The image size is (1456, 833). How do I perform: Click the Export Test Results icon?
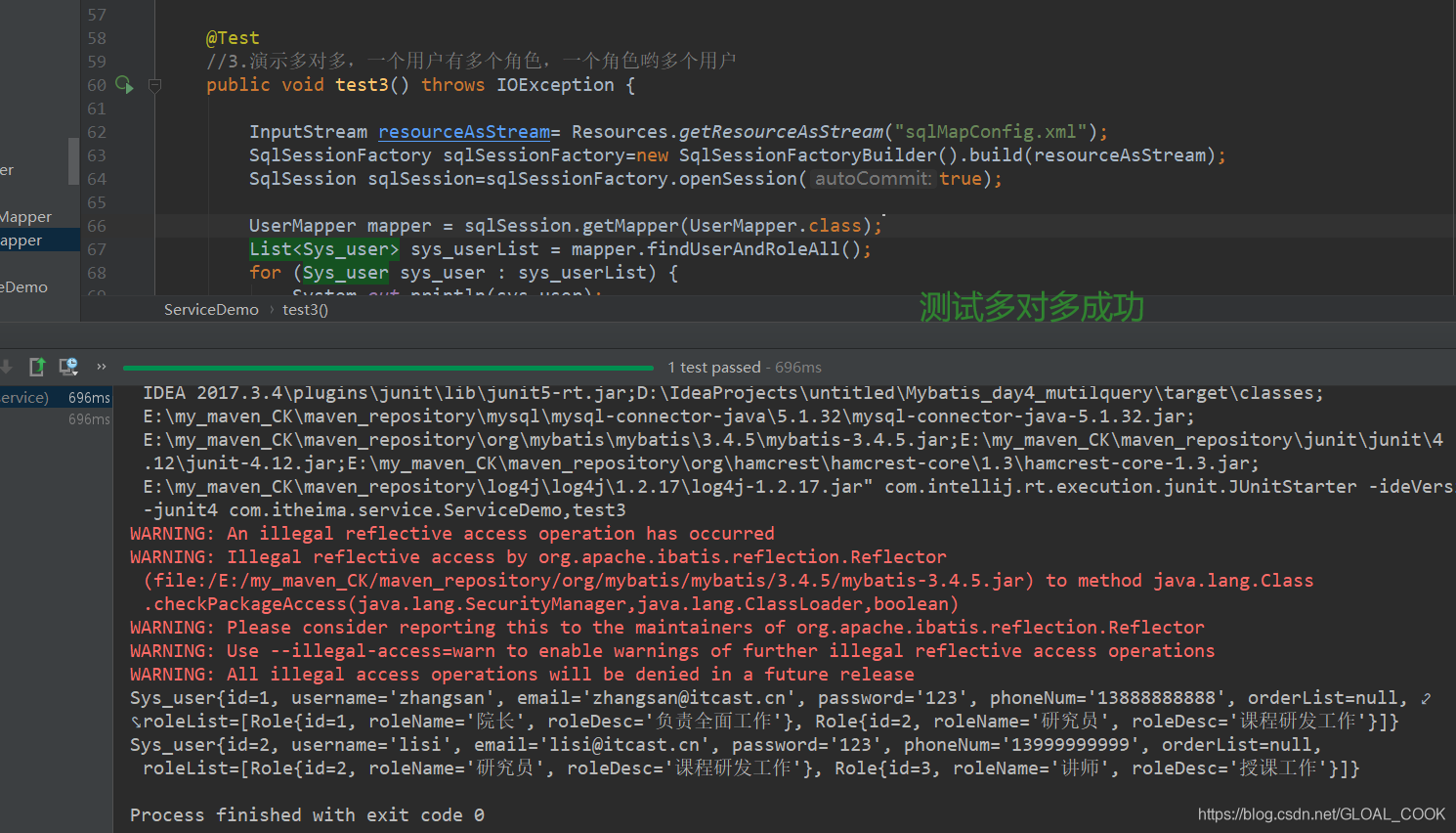tap(37, 367)
